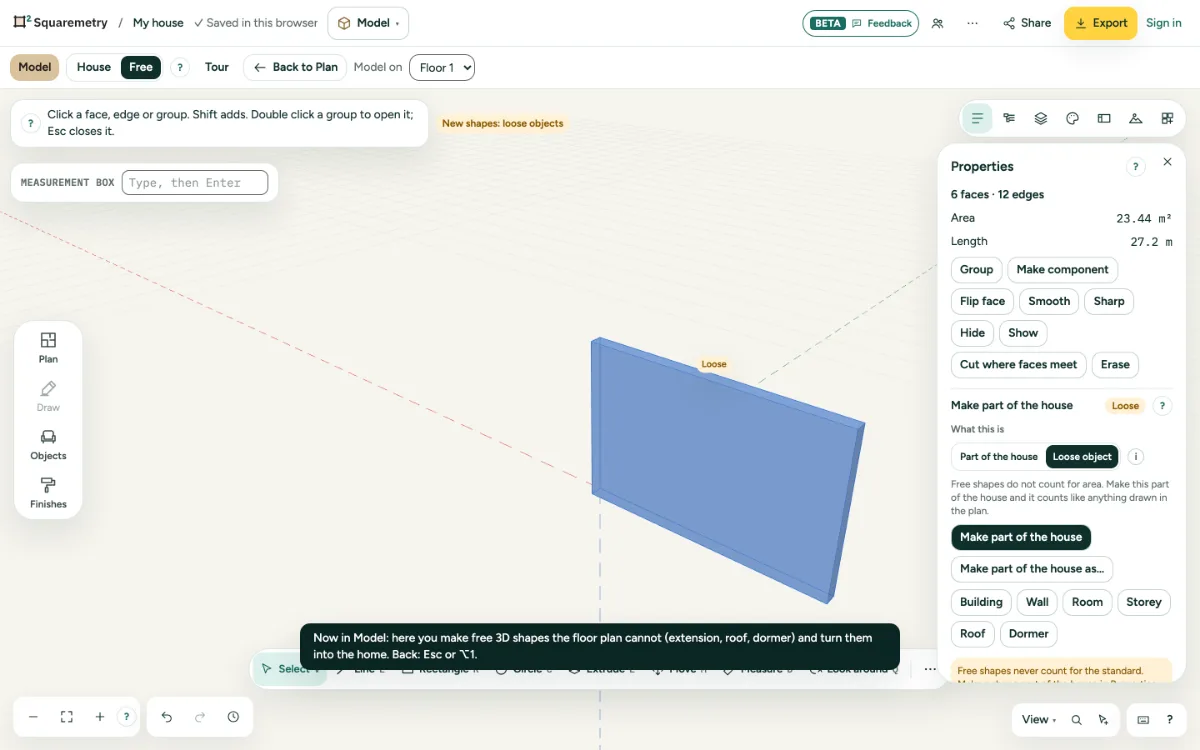Click the Sign in link
Screen dimensions: 1200x750
pyautogui.click(x=1164, y=23)
